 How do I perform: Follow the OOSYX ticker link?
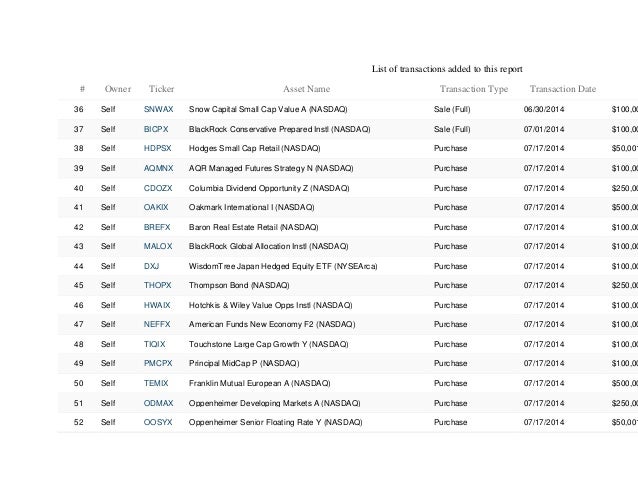click(x=158, y=422)
